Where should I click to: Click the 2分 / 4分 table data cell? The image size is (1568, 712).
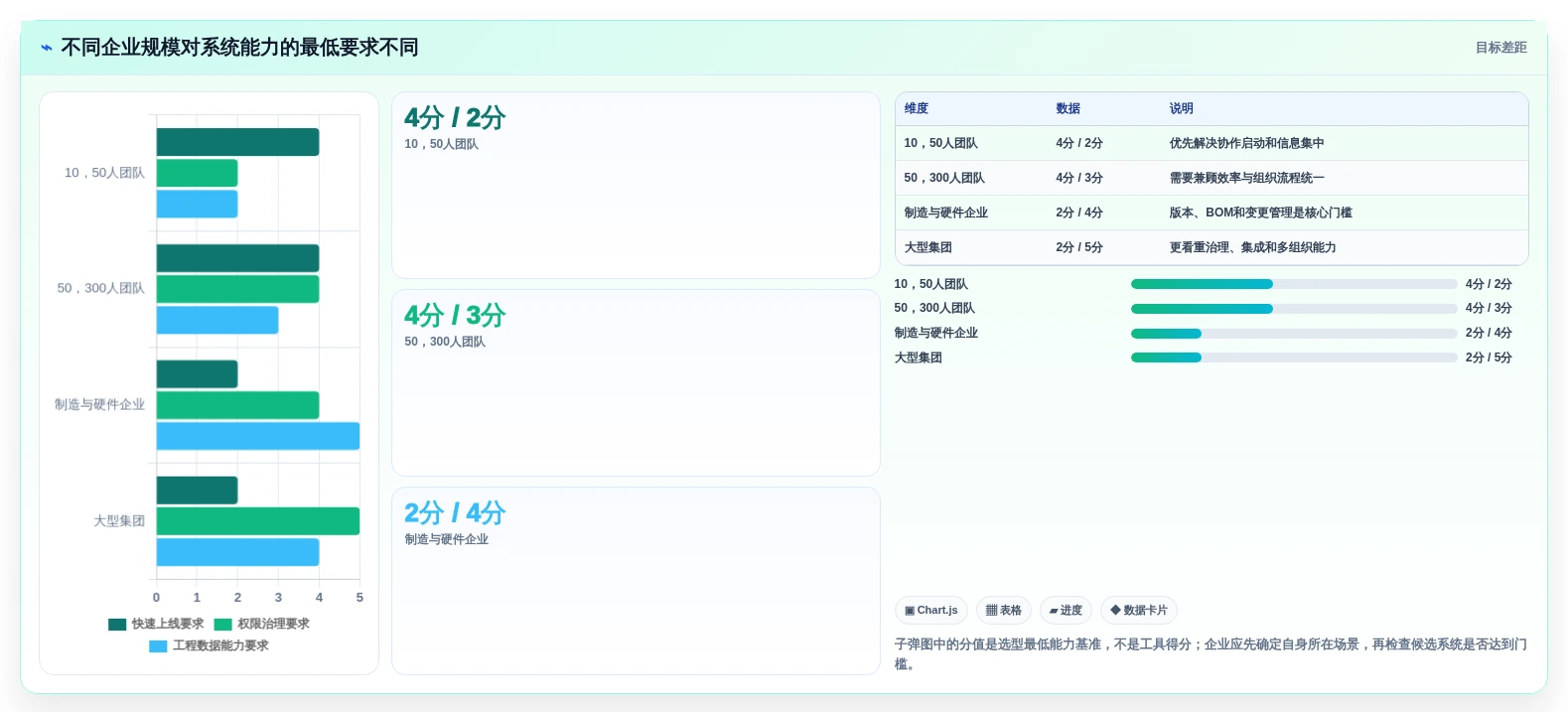(1079, 214)
